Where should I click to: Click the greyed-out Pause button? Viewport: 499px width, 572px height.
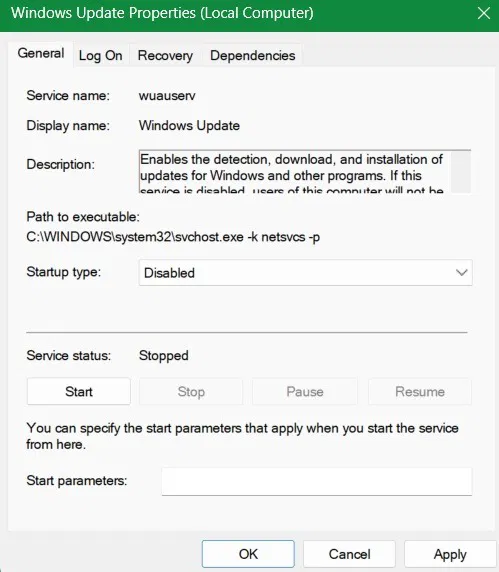pyautogui.click(x=305, y=391)
